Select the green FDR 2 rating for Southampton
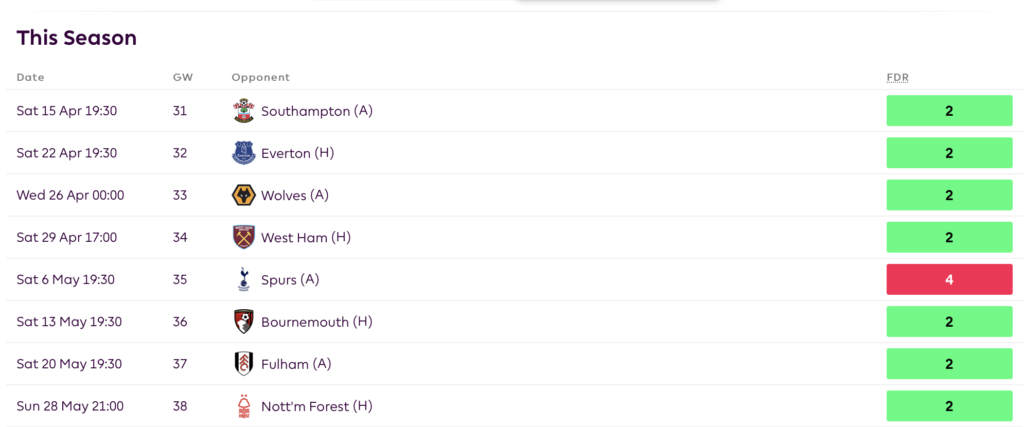The image size is (1024, 427). point(949,111)
